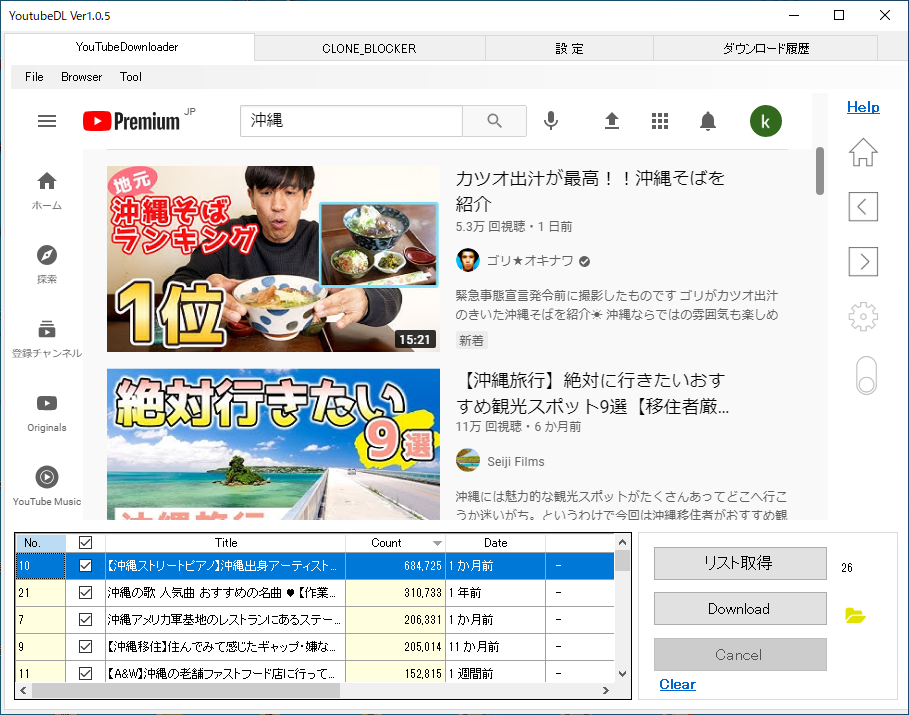Toggle the select-all checkbox in list header

click(85, 542)
